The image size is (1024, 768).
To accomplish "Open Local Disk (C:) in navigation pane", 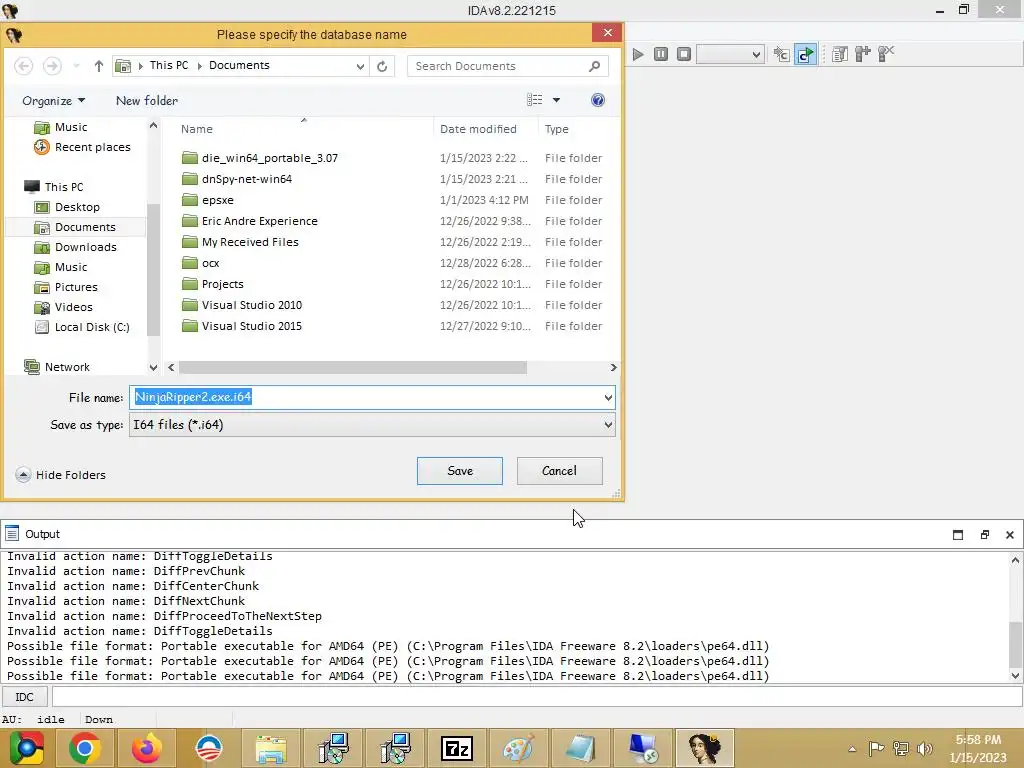I will tap(82, 327).
